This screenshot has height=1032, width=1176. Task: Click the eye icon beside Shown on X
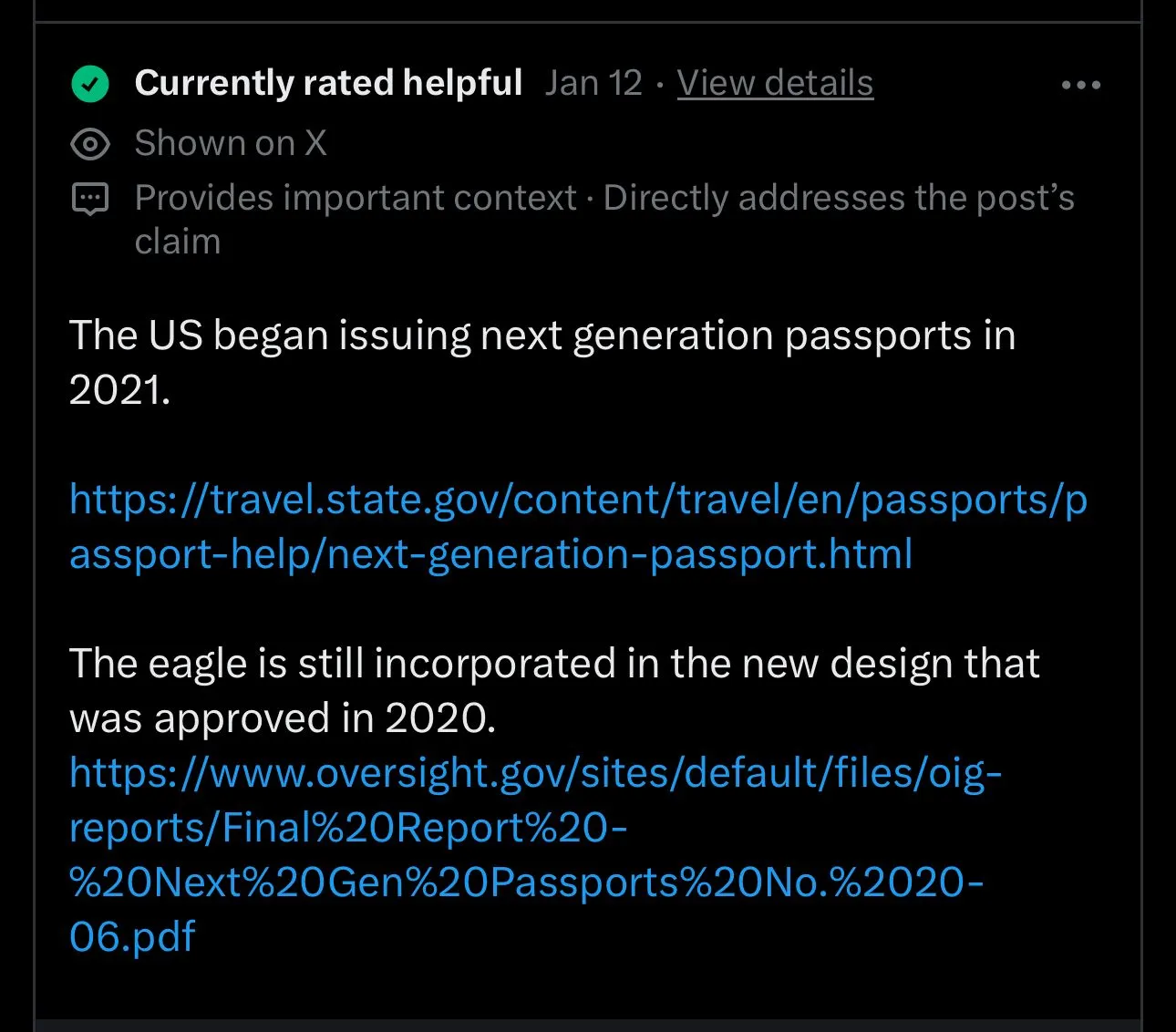pyautogui.click(x=90, y=144)
